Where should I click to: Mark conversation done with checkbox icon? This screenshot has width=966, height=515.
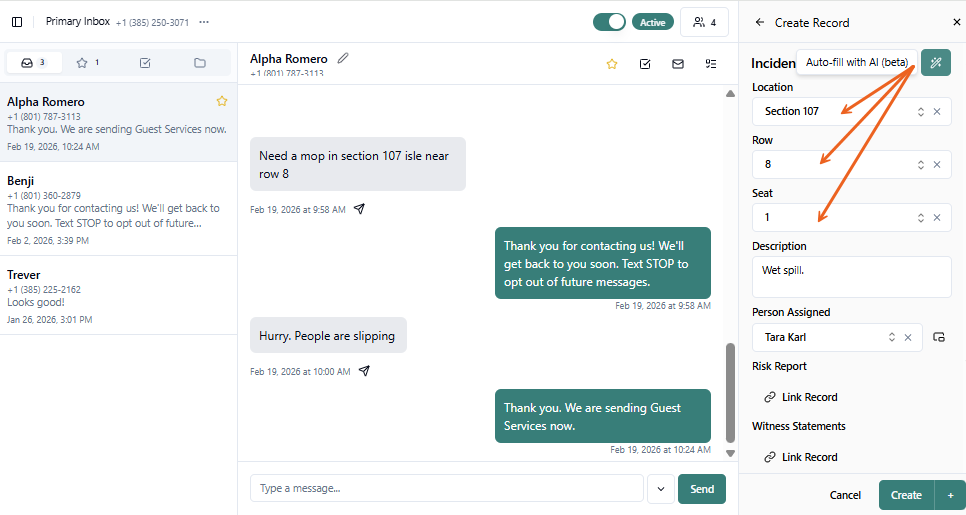click(x=645, y=64)
